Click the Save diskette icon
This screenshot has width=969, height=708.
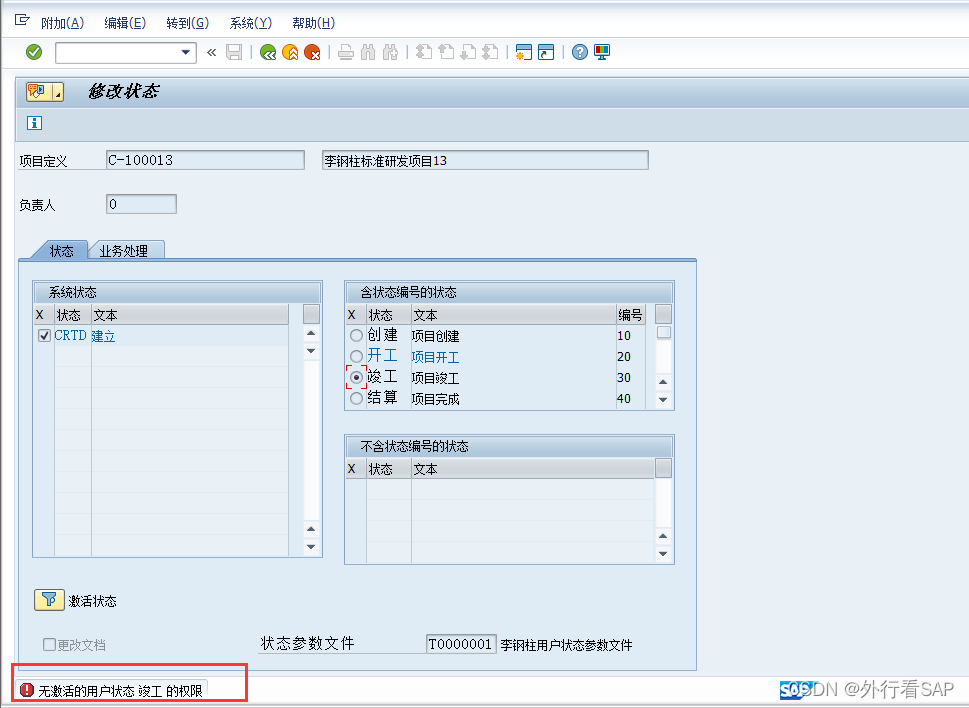[234, 53]
